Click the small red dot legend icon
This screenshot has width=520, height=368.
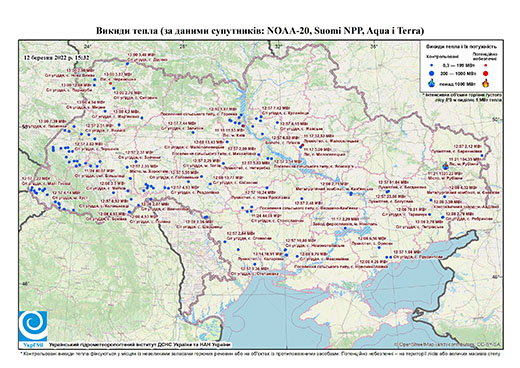[486, 66]
